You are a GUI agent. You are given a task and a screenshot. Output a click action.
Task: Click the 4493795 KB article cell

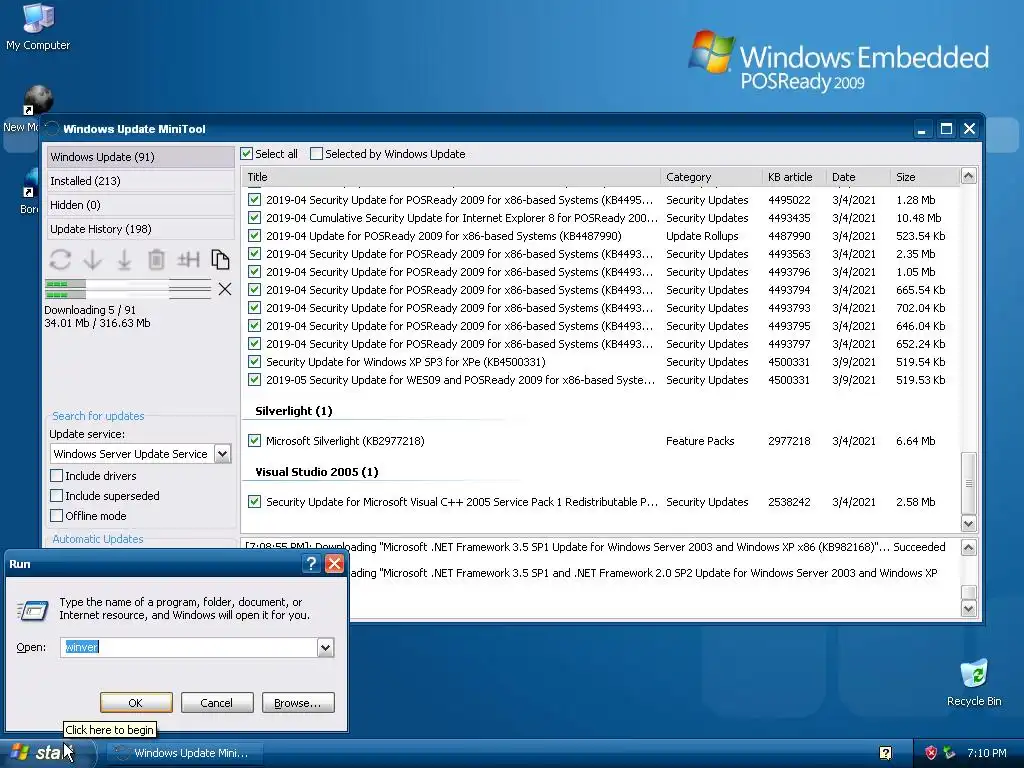coord(789,326)
